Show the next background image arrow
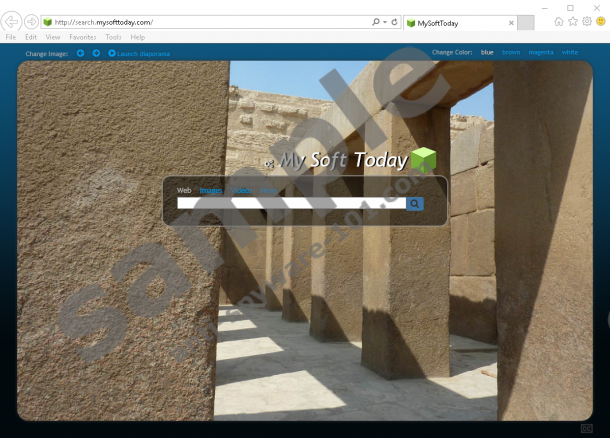Viewport: 610px width, 438px height. 96,53
